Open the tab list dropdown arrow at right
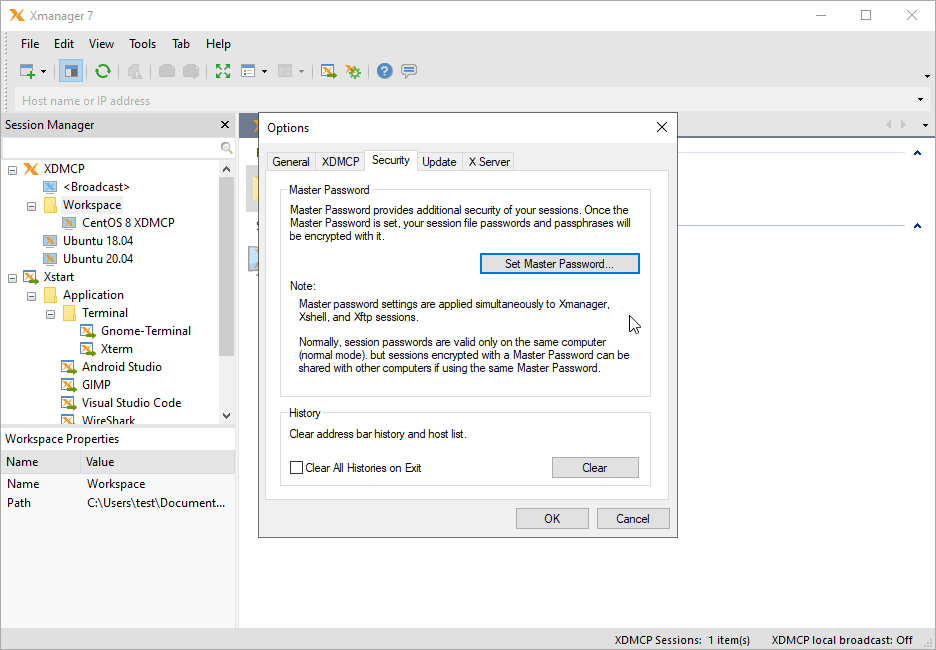The height and width of the screenshot is (650, 936). tap(925, 125)
